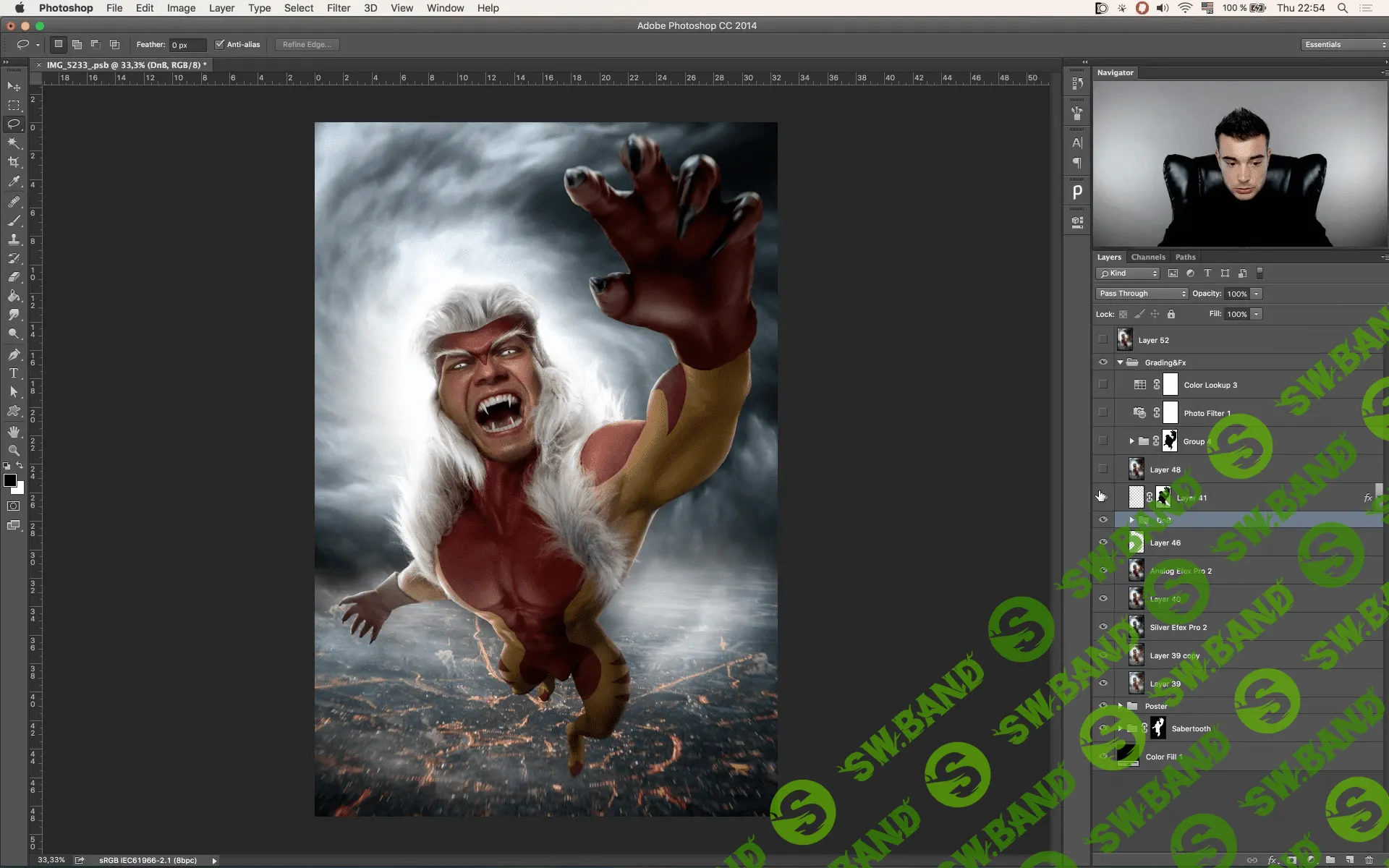Click the lock all layer icon
The image size is (1389, 868).
1171,314
